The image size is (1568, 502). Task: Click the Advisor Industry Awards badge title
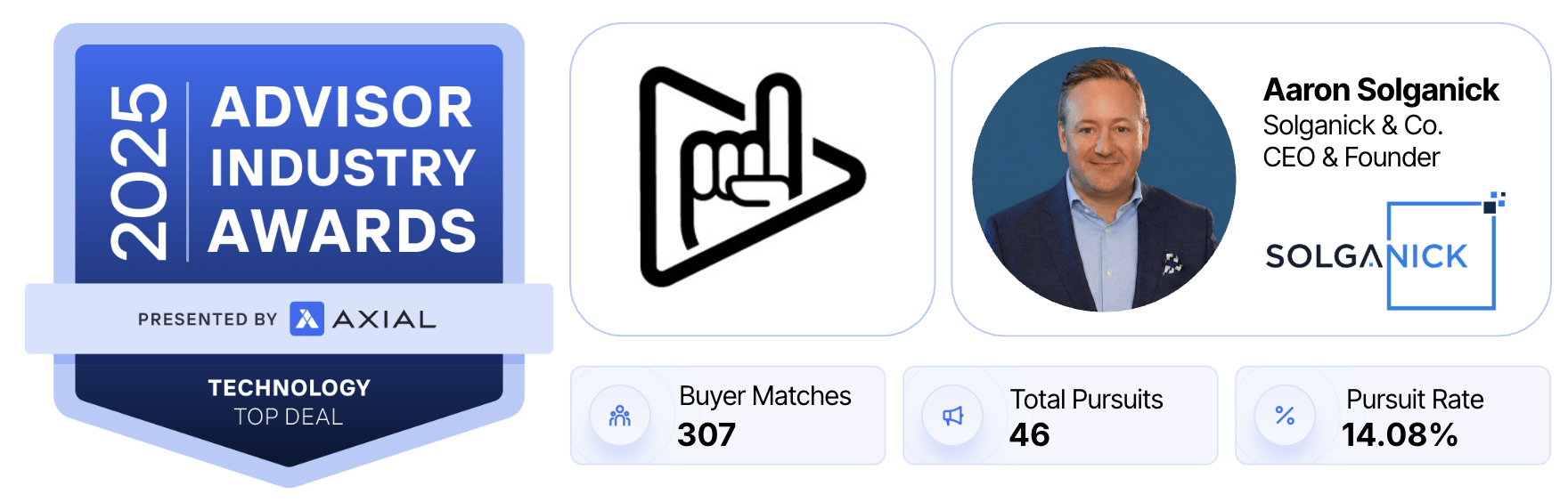tap(343, 169)
